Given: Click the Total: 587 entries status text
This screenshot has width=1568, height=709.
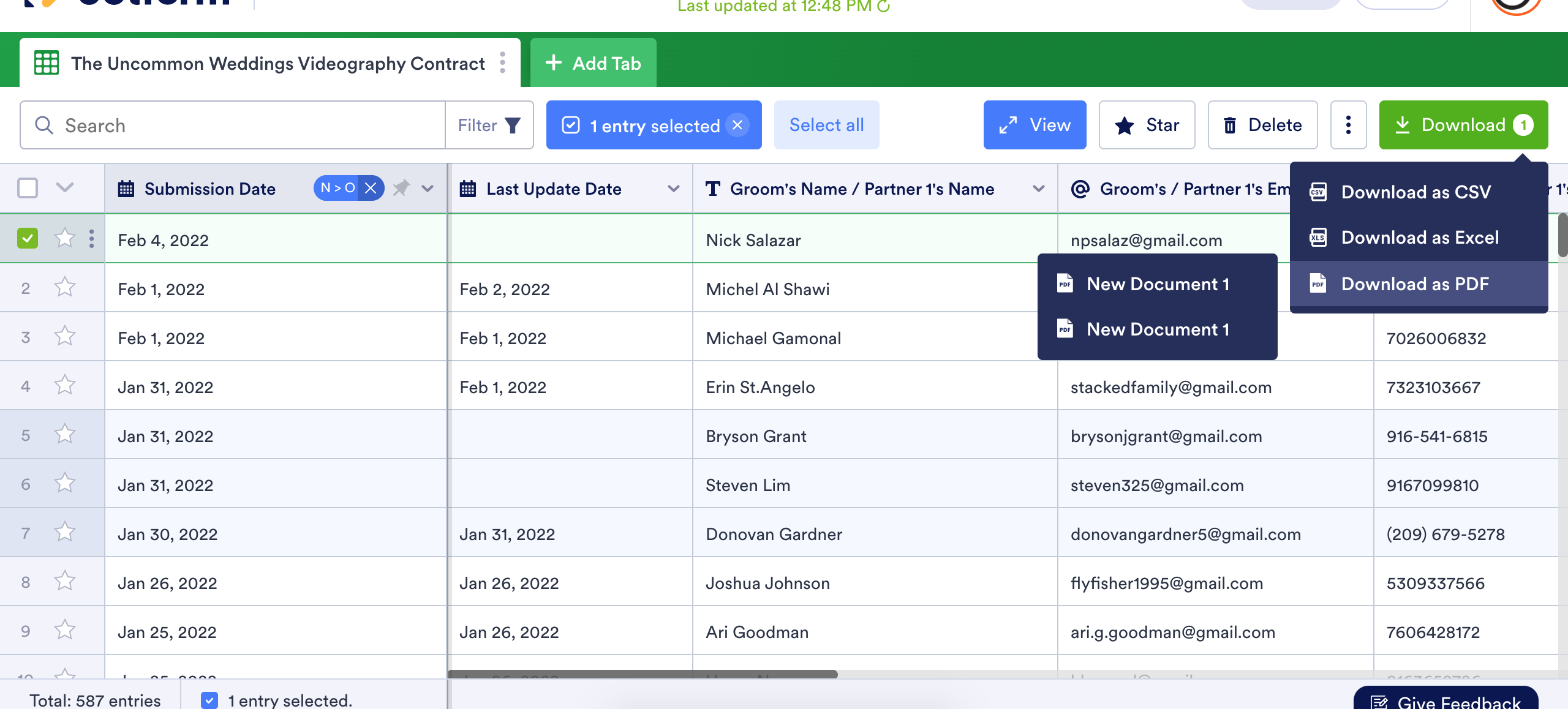Looking at the screenshot, I should 95,700.
